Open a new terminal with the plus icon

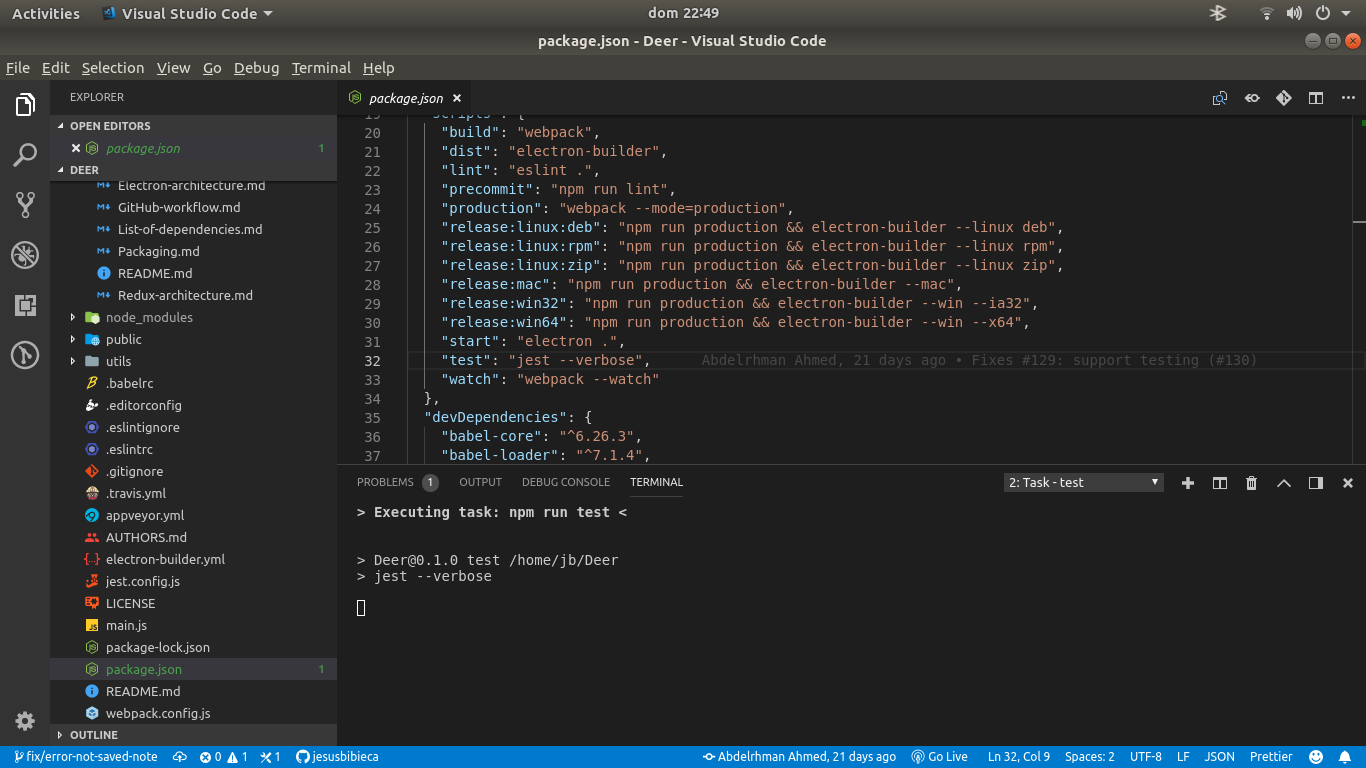click(x=1188, y=483)
